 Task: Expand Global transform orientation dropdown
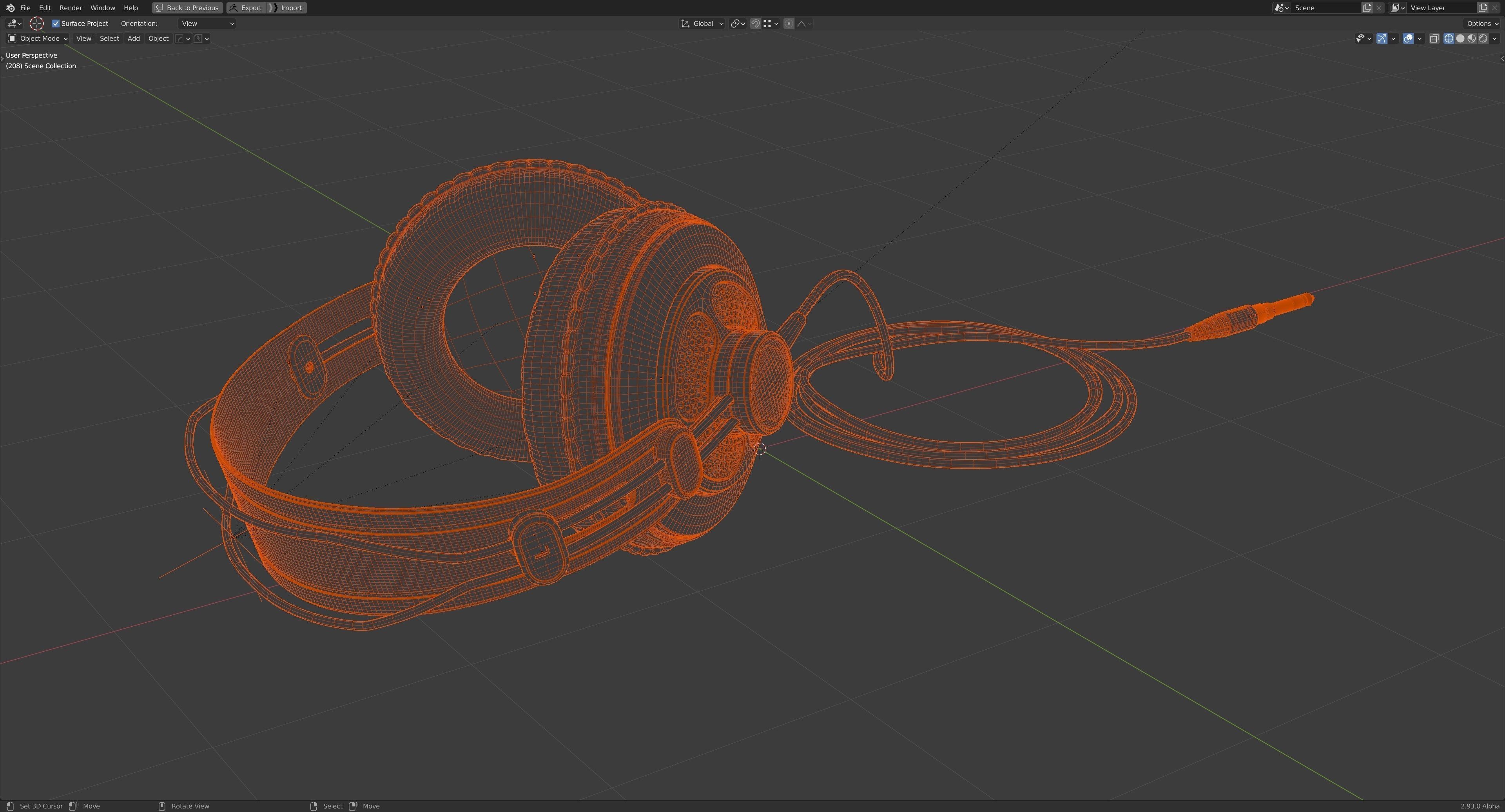click(x=702, y=24)
